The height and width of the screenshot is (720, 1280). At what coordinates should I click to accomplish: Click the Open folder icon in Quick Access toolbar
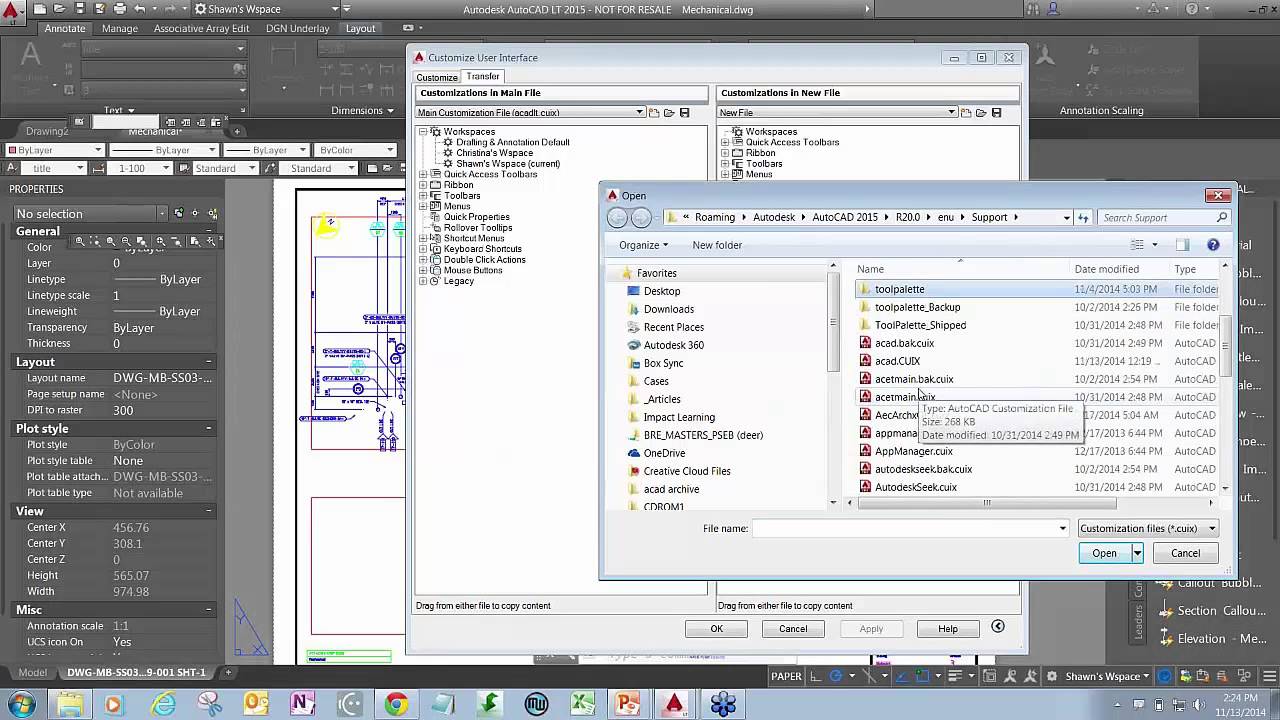click(60, 9)
